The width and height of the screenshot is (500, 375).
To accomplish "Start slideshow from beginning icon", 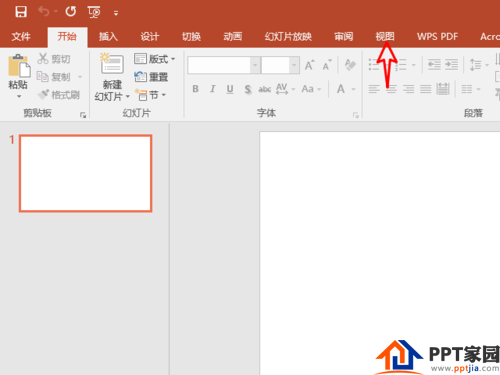I will (x=94, y=12).
